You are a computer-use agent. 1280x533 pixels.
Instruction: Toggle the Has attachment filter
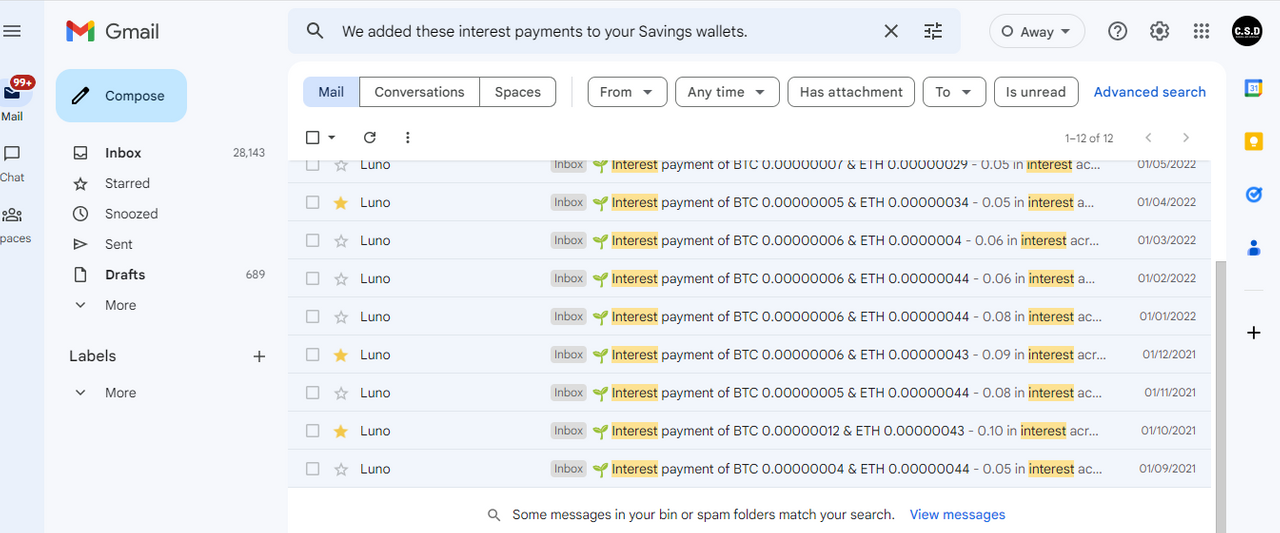click(851, 92)
